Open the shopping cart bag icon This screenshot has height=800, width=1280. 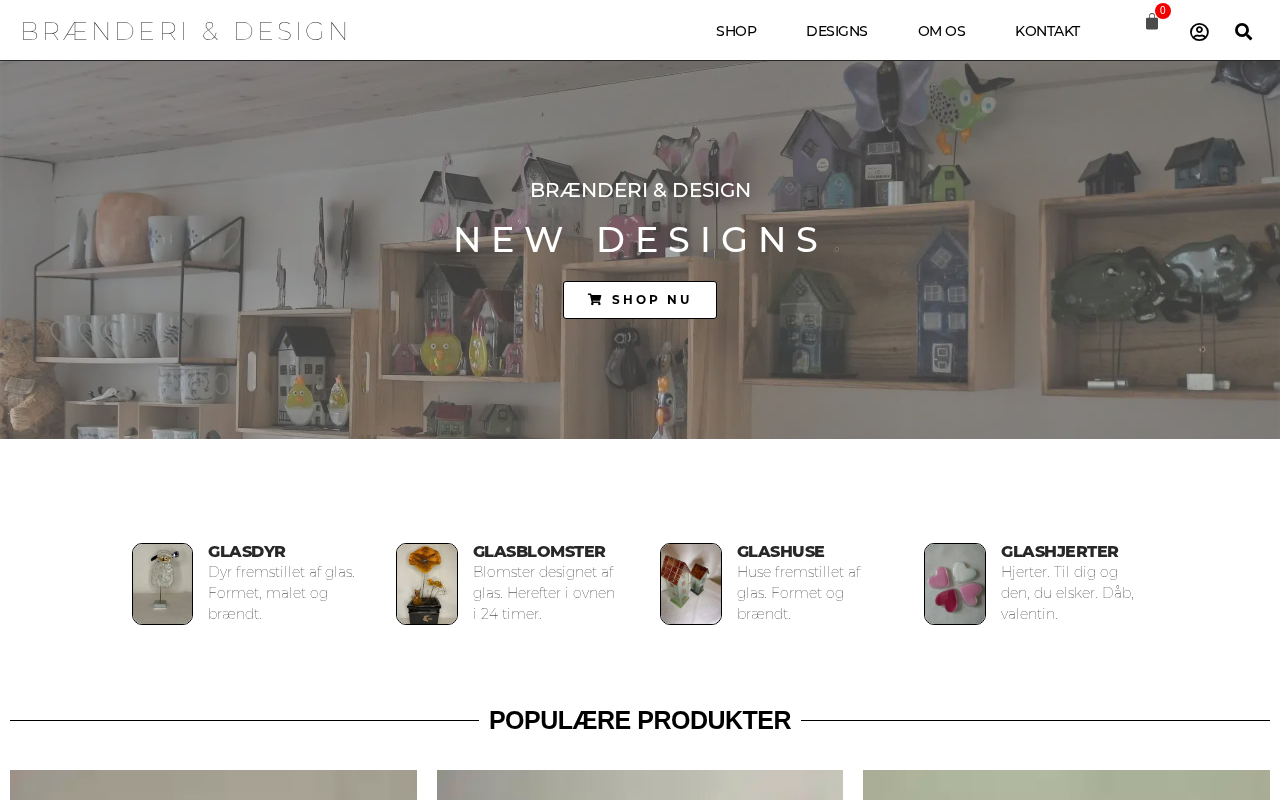(x=1151, y=22)
